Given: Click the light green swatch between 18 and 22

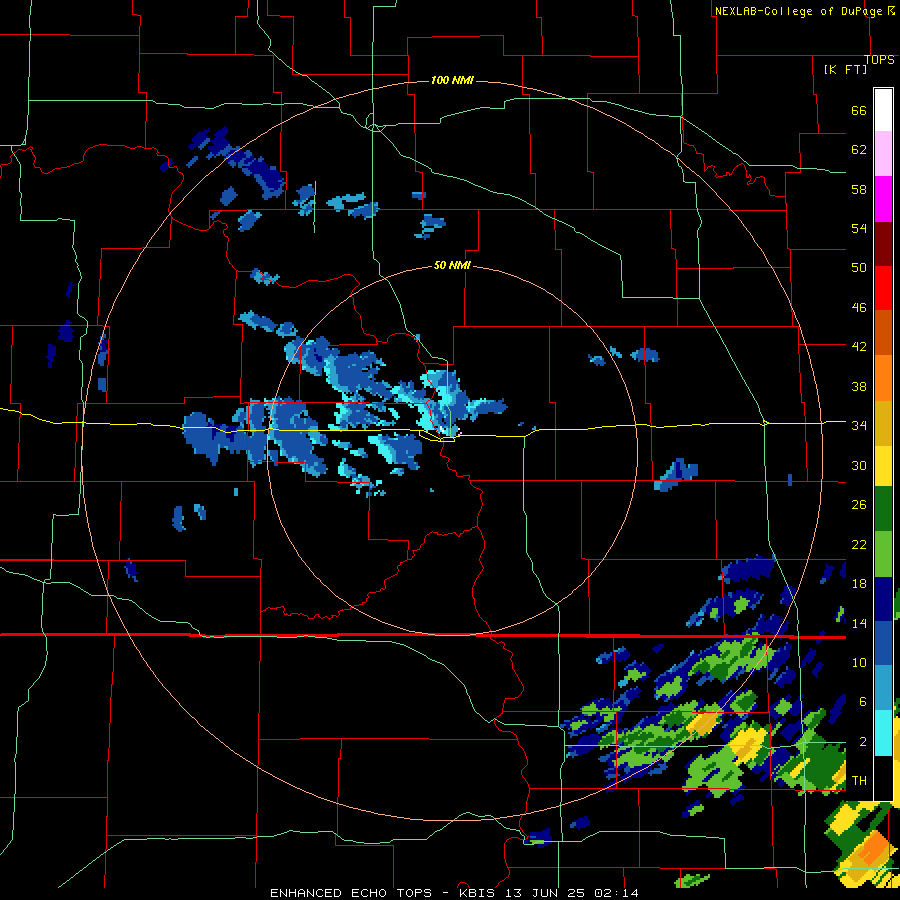Looking at the screenshot, I should [x=883, y=554].
